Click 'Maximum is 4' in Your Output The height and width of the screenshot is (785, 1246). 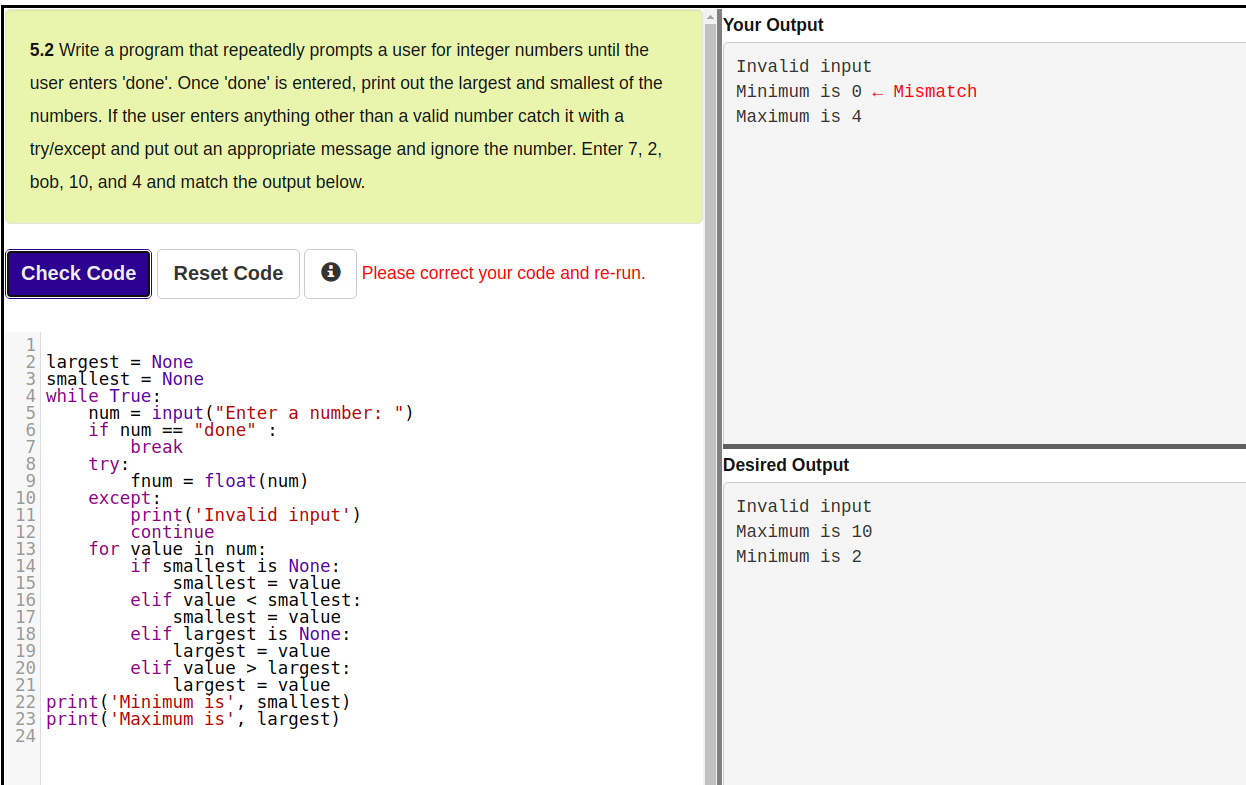pos(799,117)
